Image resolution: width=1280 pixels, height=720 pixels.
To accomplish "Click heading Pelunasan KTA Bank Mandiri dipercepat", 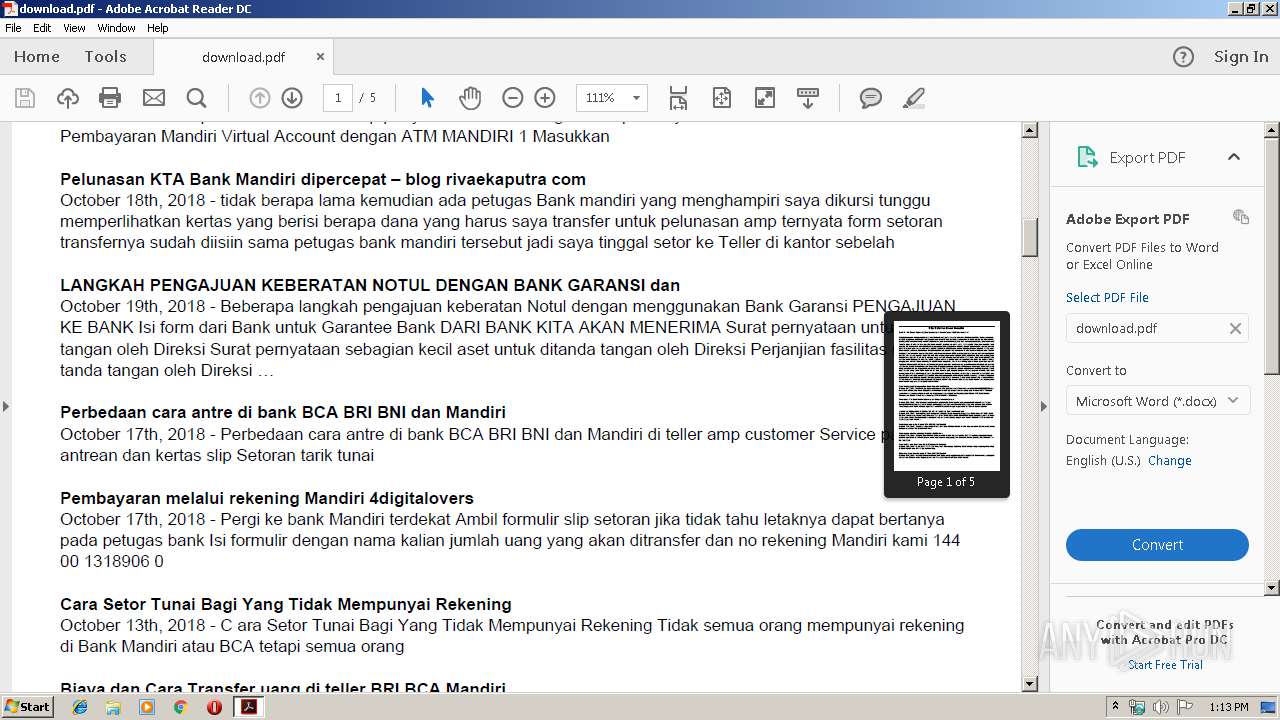I will tap(323, 179).
